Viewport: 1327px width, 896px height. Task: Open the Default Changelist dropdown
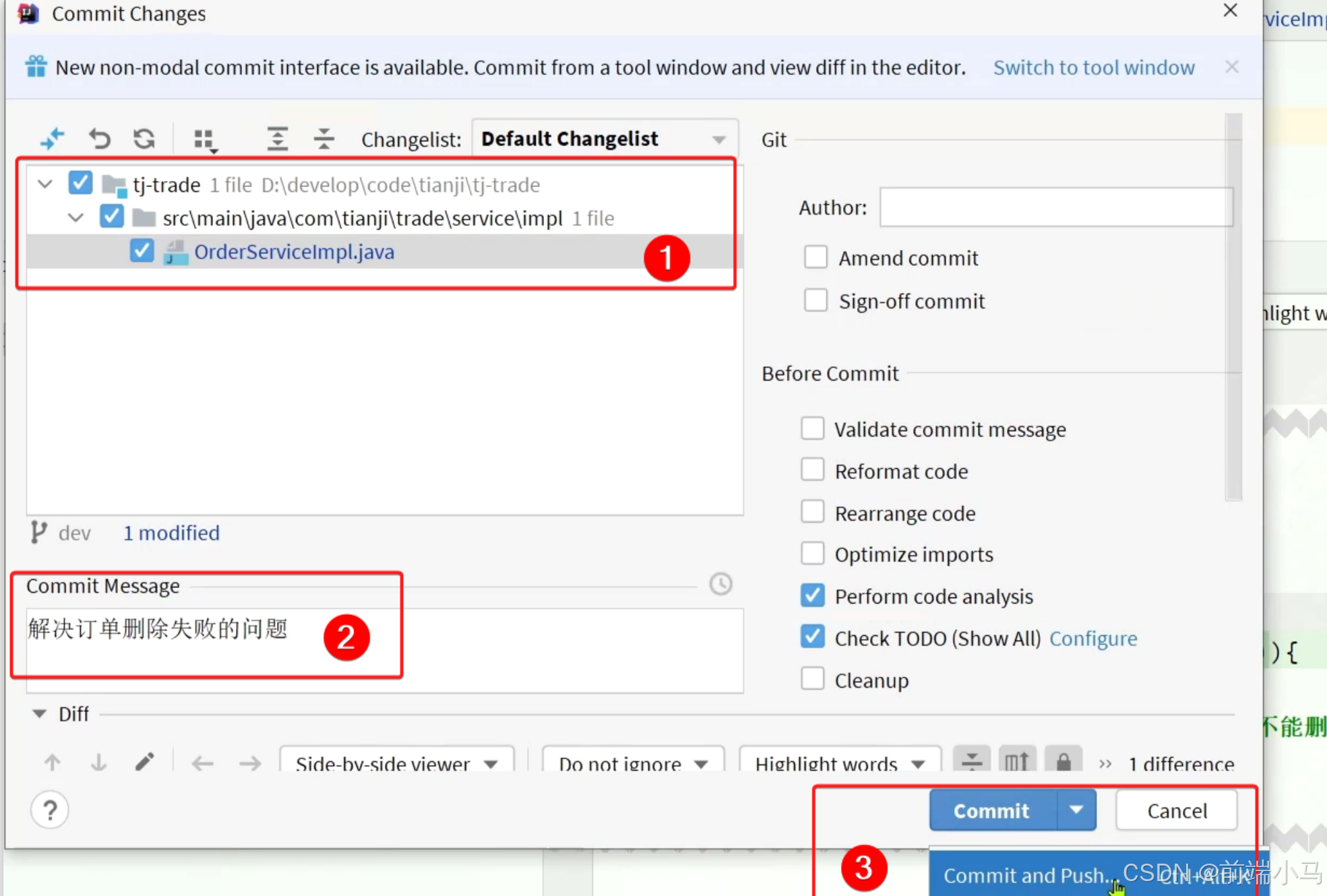pos(604,139)
